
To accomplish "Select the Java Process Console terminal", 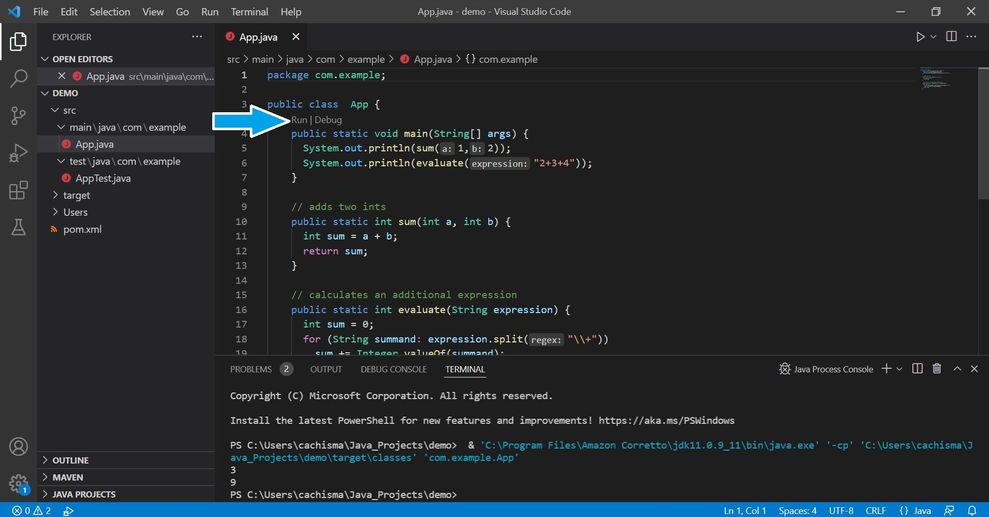I will [x=826, y=369].
